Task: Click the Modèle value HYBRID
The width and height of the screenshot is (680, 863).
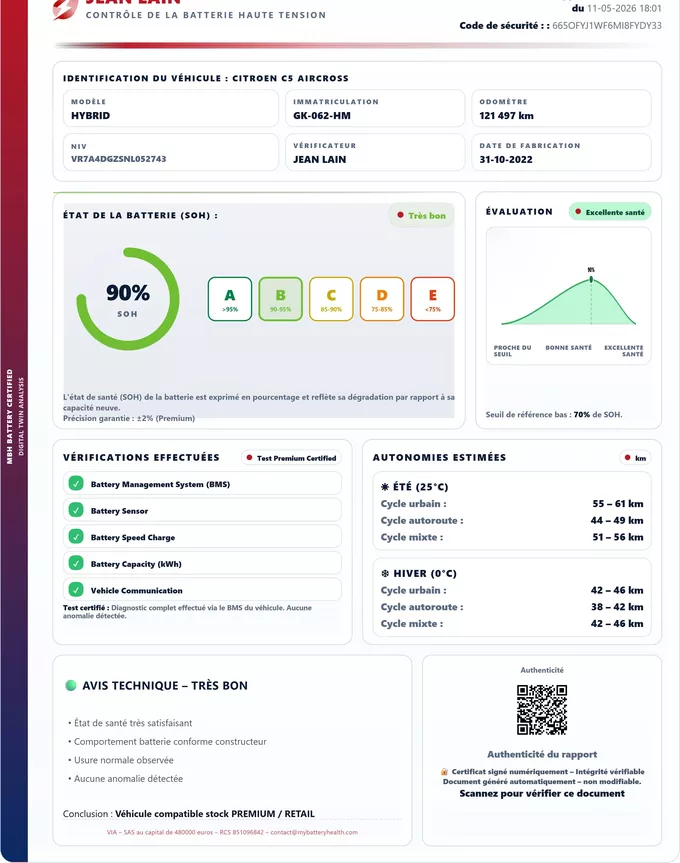Action: coord(90,116)
